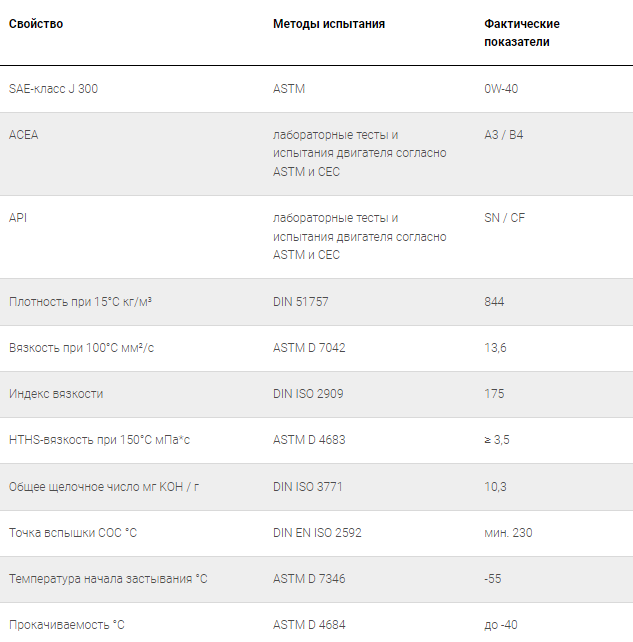Select the flash point value "мин. 230"
The height and width of the screenshot is (642, 633).
(508, 533)
